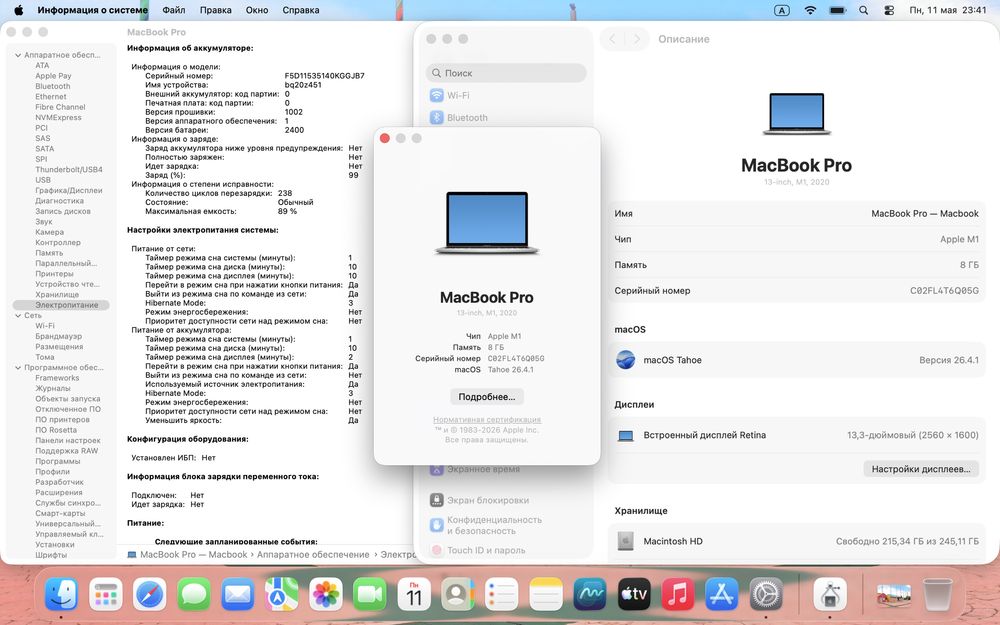Open the Файл menu

[x=173, y=10]
